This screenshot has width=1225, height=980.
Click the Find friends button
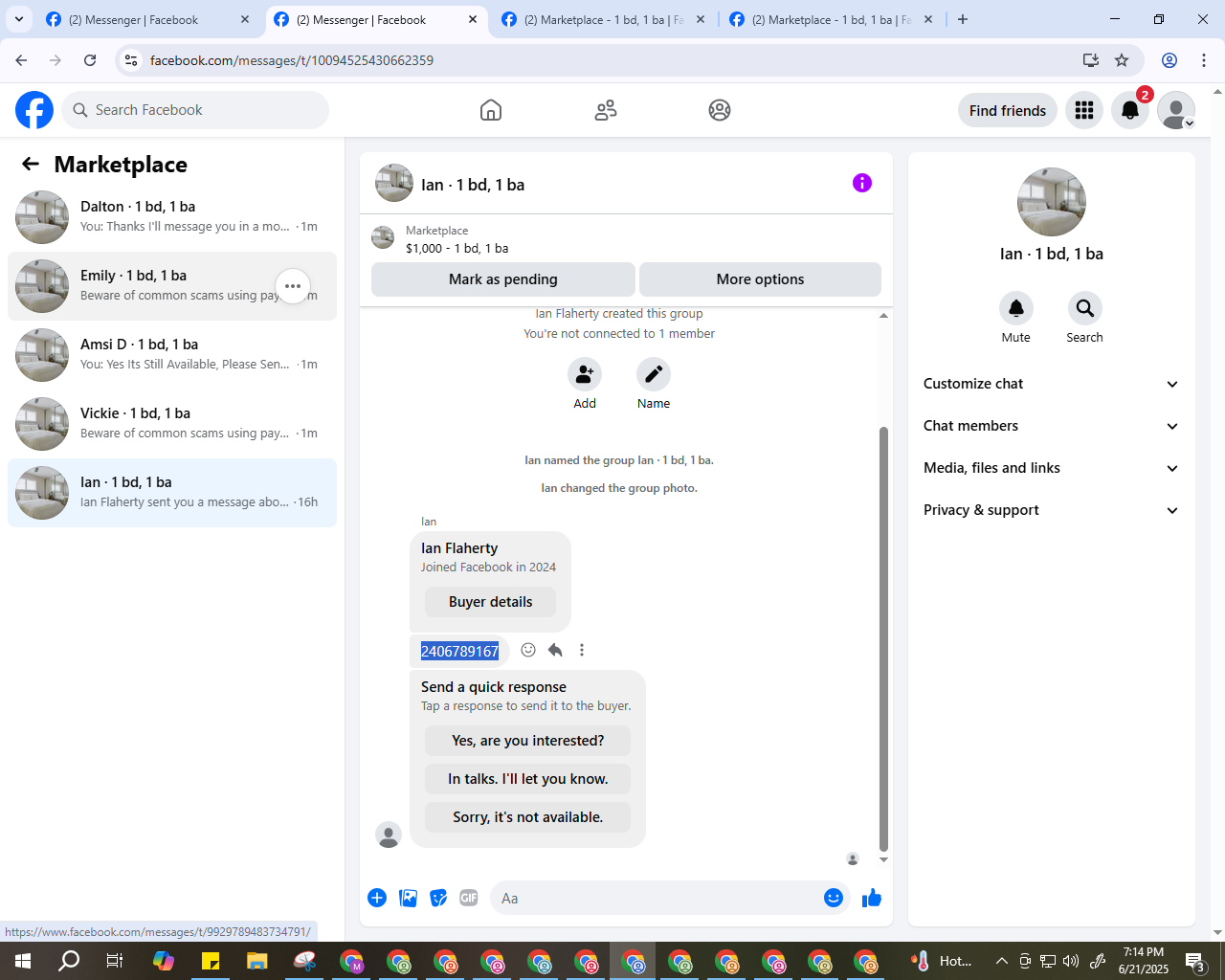[x=1008, y=111]
